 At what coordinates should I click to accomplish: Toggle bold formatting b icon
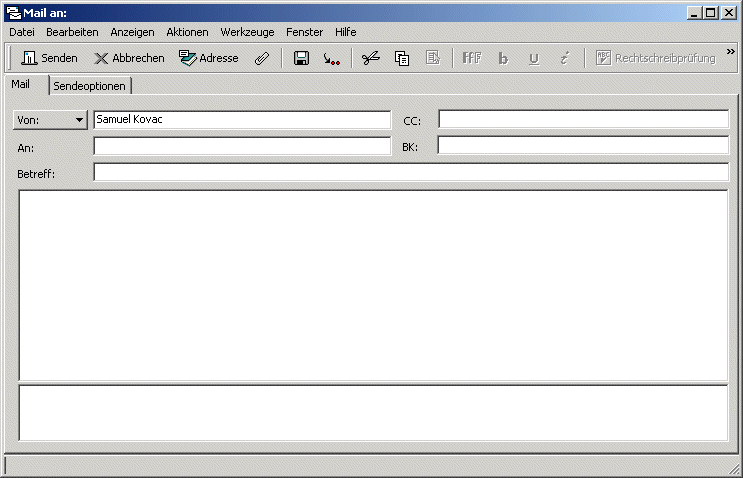[x=503, y=58]
